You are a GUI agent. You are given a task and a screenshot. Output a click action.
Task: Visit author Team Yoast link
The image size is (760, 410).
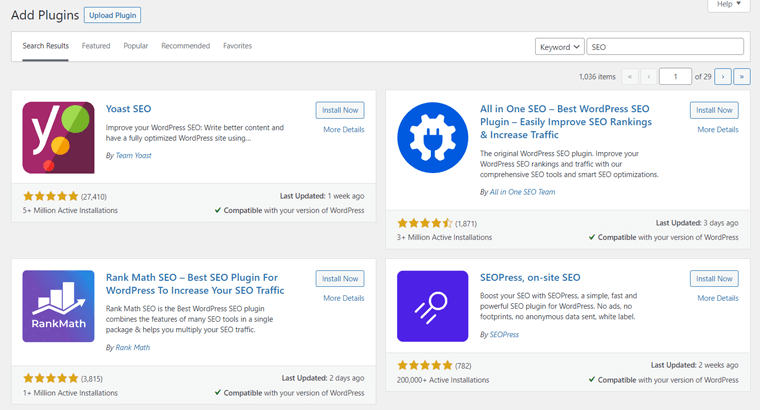[133, 156]
